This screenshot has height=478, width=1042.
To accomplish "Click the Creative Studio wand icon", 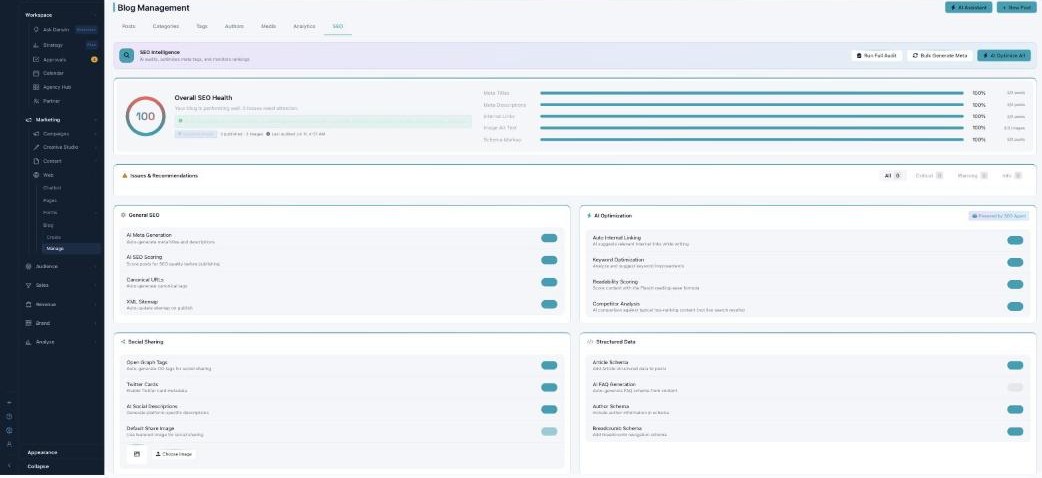I will tap(36, 147).
